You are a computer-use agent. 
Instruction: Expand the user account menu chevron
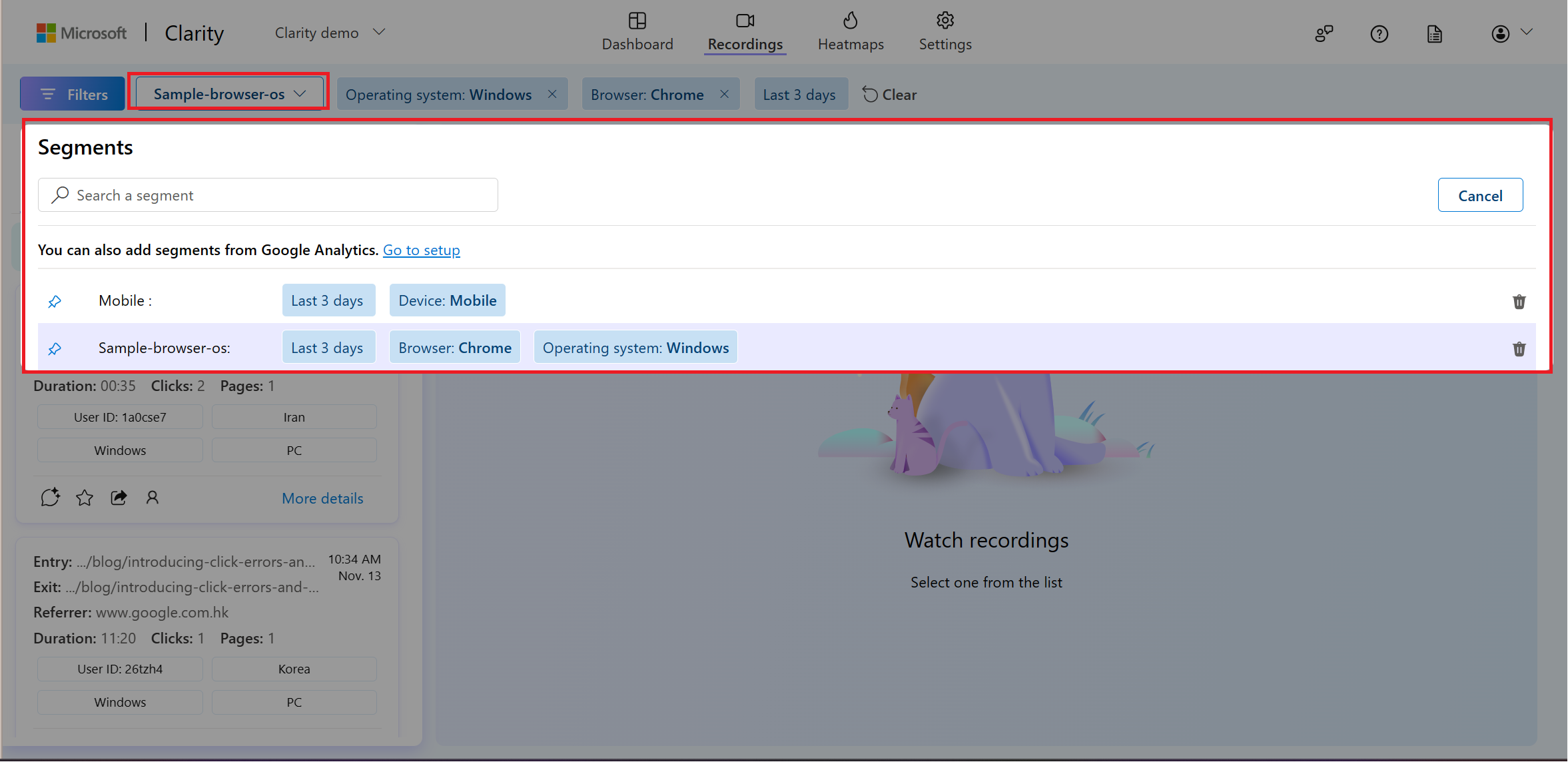tap(1527, 32)
